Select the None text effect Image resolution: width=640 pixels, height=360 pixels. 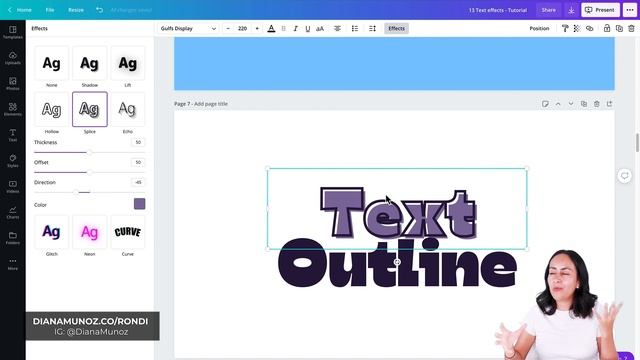pyautogui.click(x=51, y=63)
